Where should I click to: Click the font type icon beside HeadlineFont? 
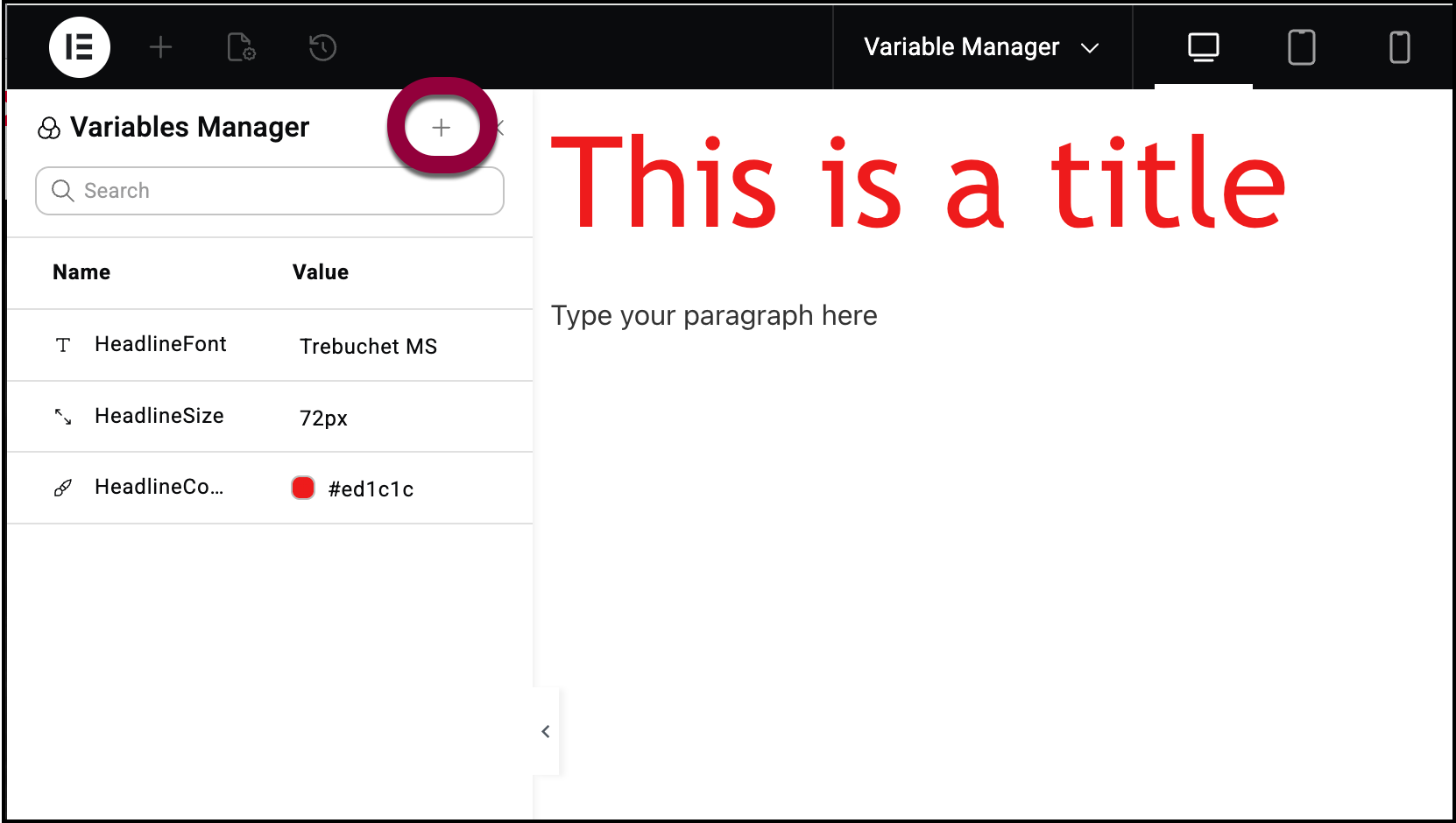click(x=63, y=345)
